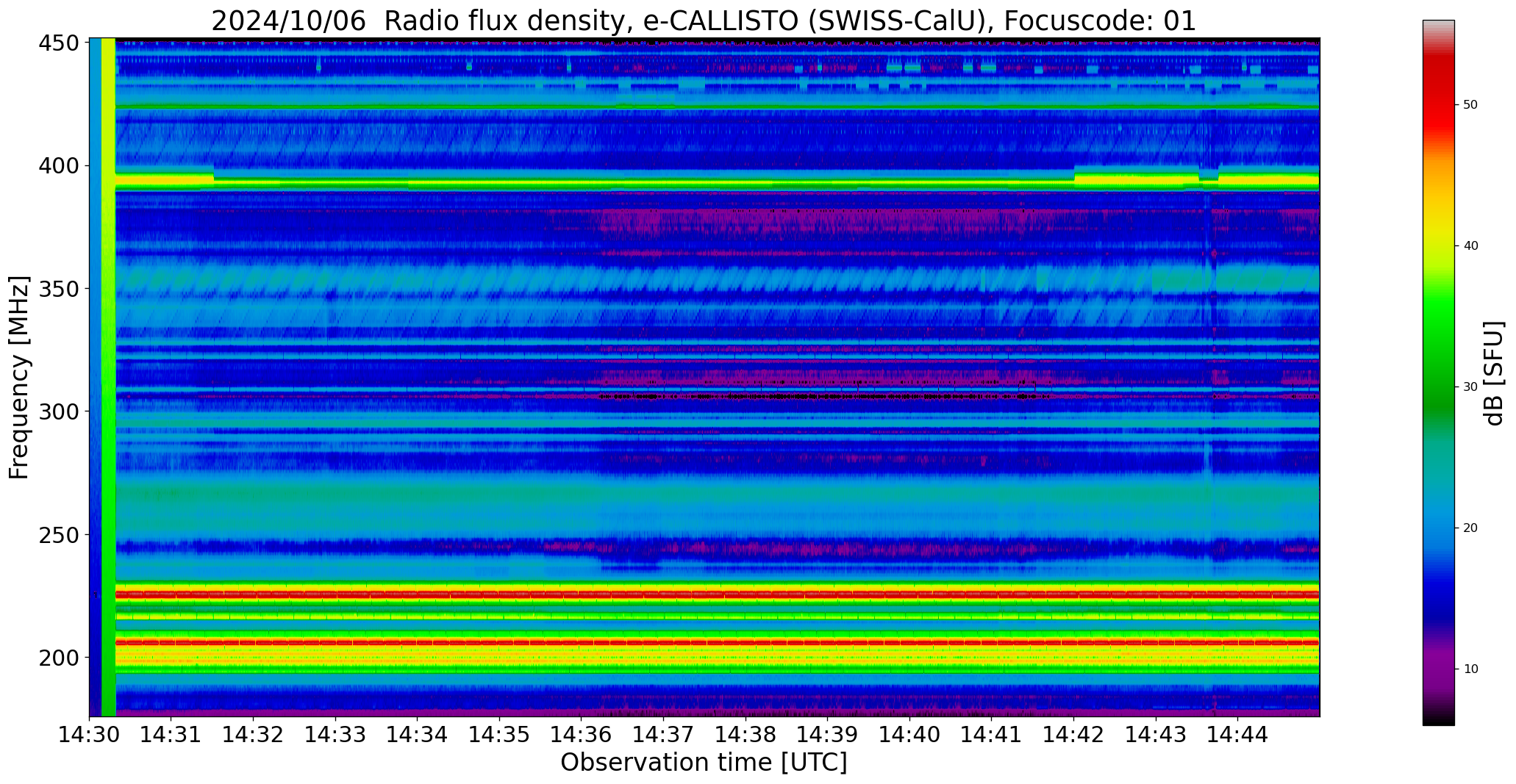Click the colorbar tick label 30
The height and width of the screenshot is (784, 1516).
(x=1470, y=387)
